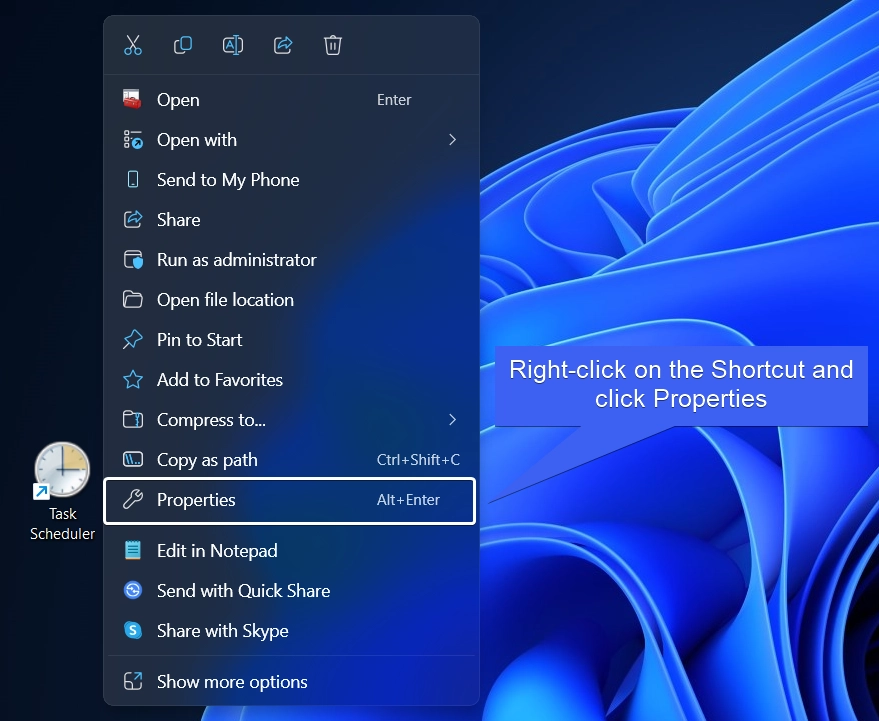Expand the Open with submenu arrow
Image resolution: width=879 pixels, height=721 pixels.
[x=452, y=140]
